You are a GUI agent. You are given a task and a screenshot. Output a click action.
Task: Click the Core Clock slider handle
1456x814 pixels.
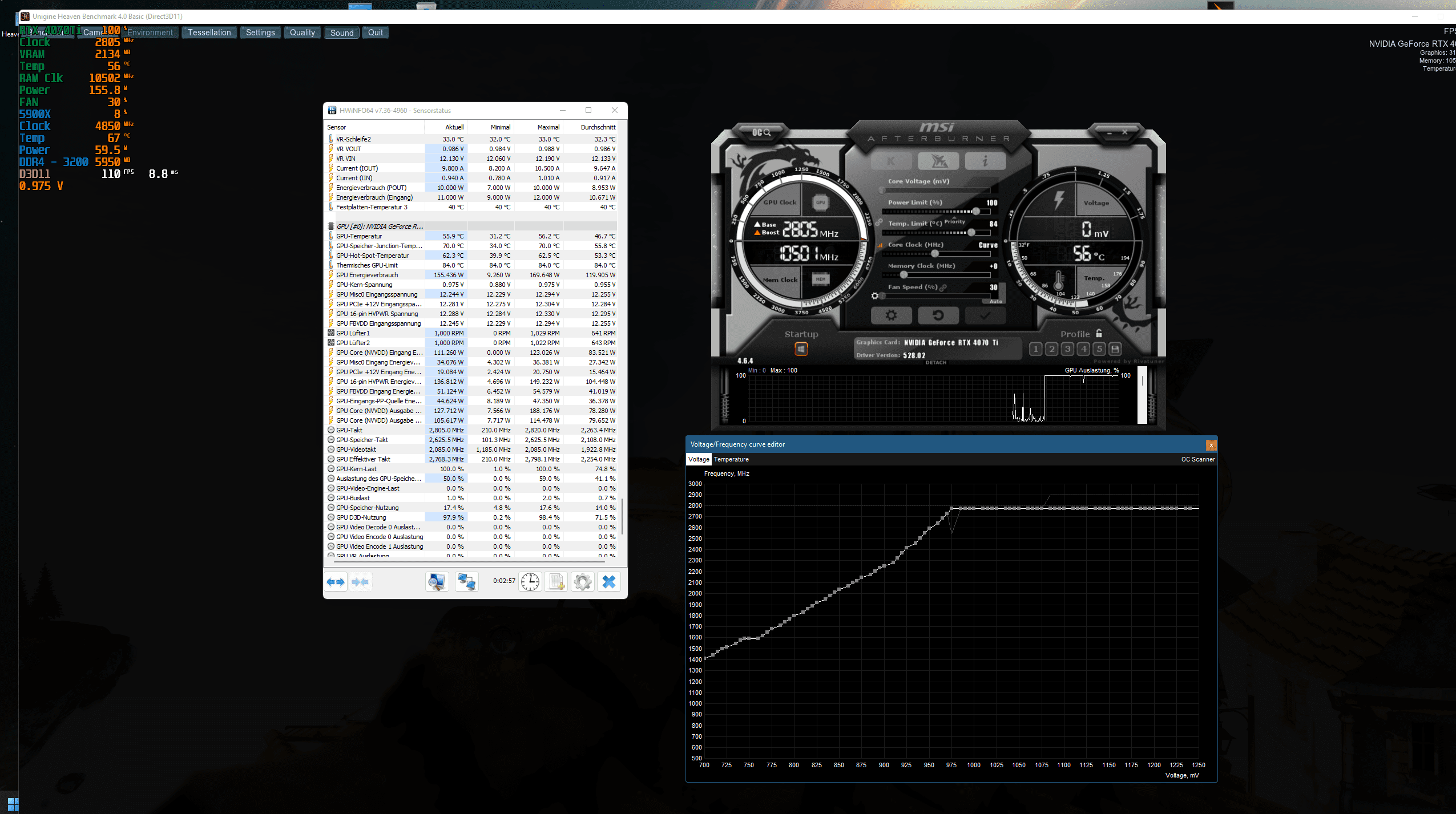pos(935,253)
